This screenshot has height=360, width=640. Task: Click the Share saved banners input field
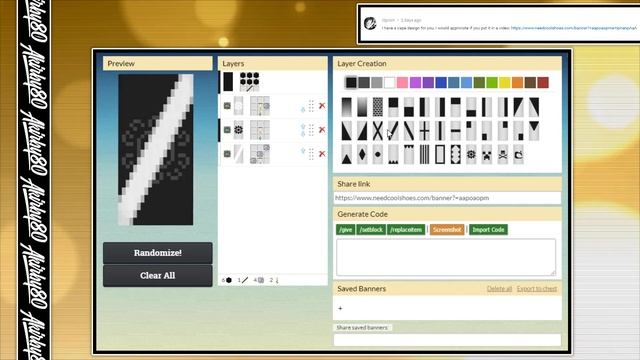tap(447, 340)
